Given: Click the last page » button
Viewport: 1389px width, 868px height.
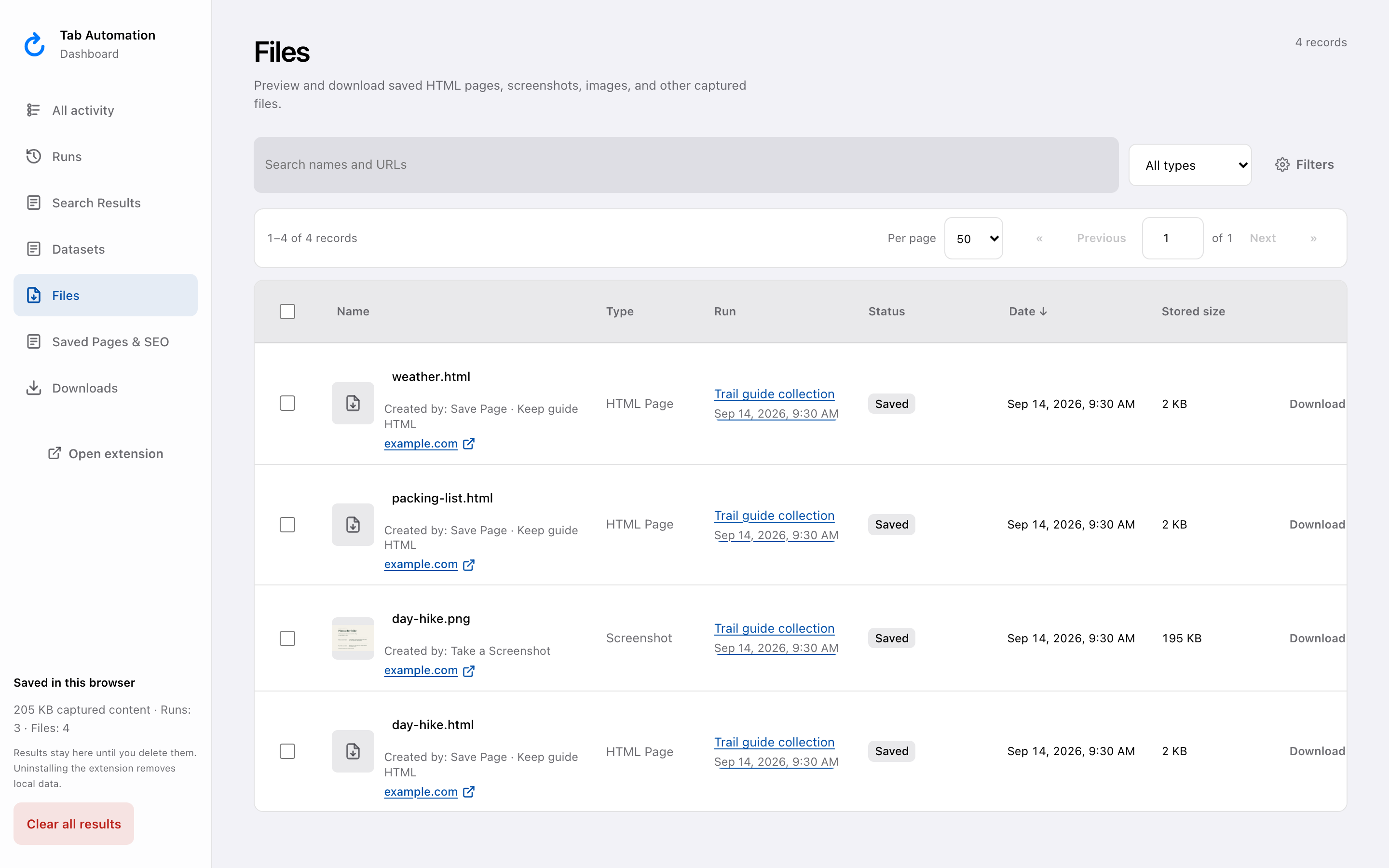Looking at the screenshot, I should (1313, 238).
